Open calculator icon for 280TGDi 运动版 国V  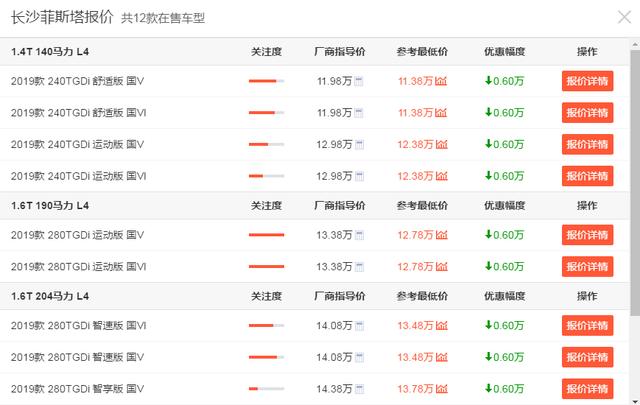[x=359, y=235]
